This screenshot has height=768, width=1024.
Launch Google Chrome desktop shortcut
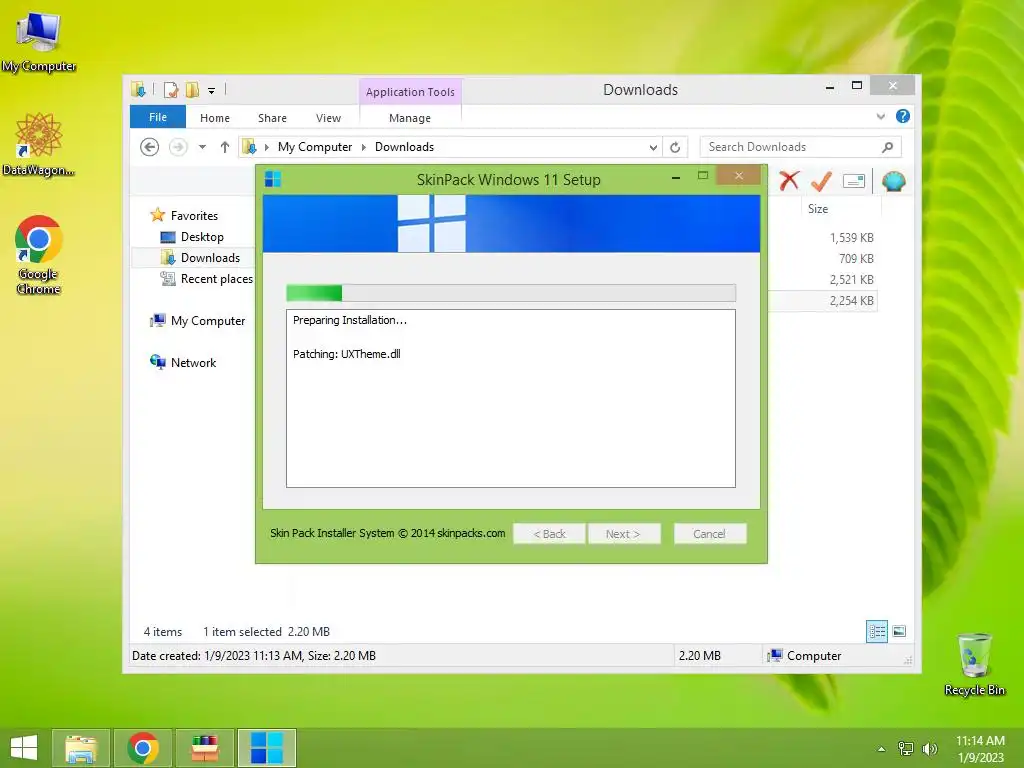39,255
